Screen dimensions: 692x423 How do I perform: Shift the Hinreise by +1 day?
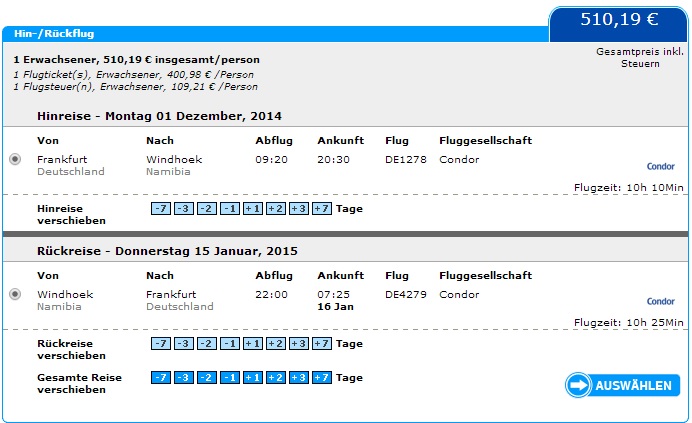click(252, 208)
